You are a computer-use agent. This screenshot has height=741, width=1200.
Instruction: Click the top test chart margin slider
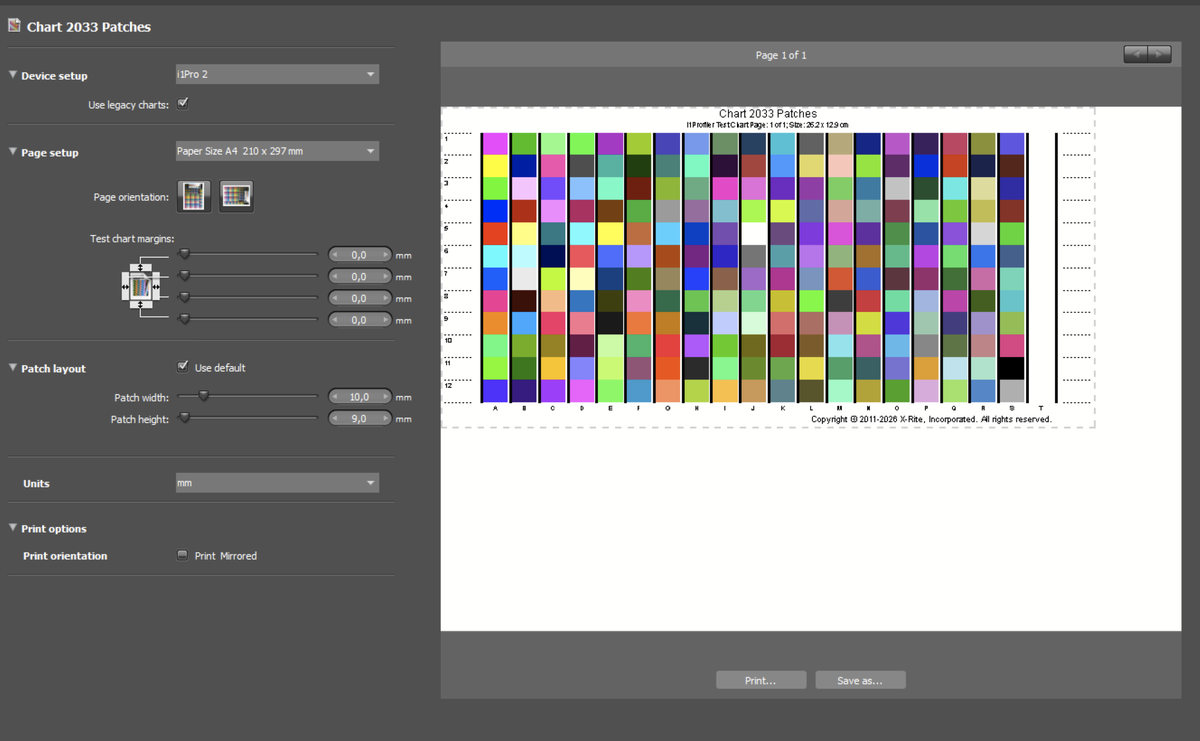[x=184, y=254]
